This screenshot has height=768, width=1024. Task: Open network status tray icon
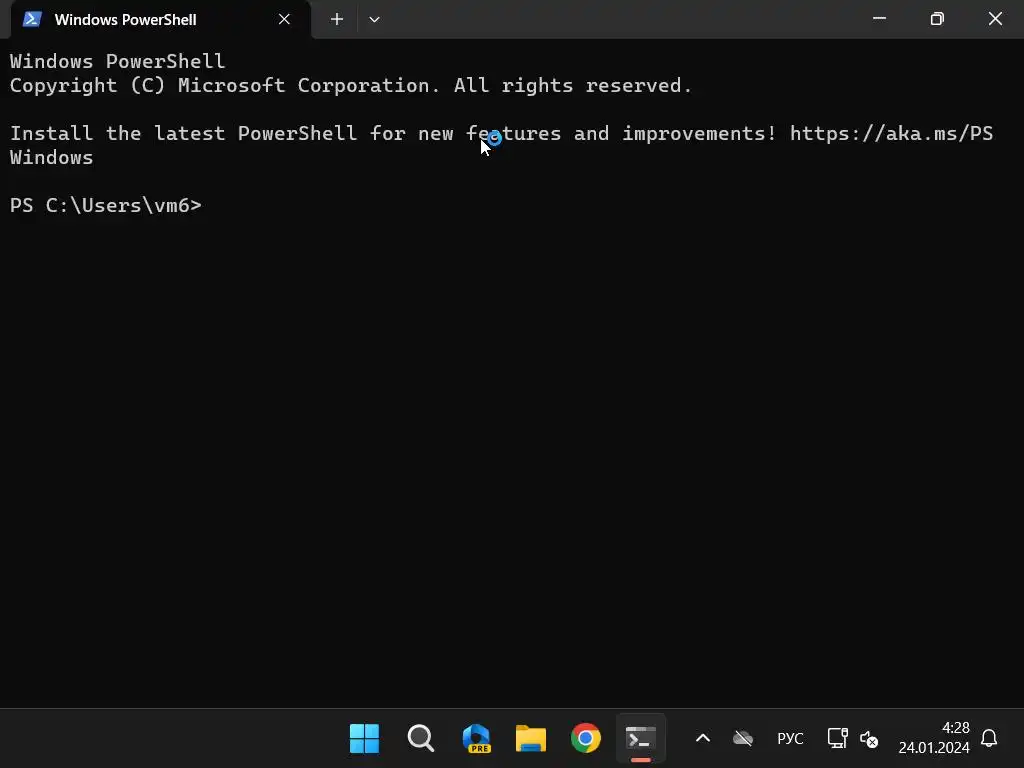[x=837, y=739]
